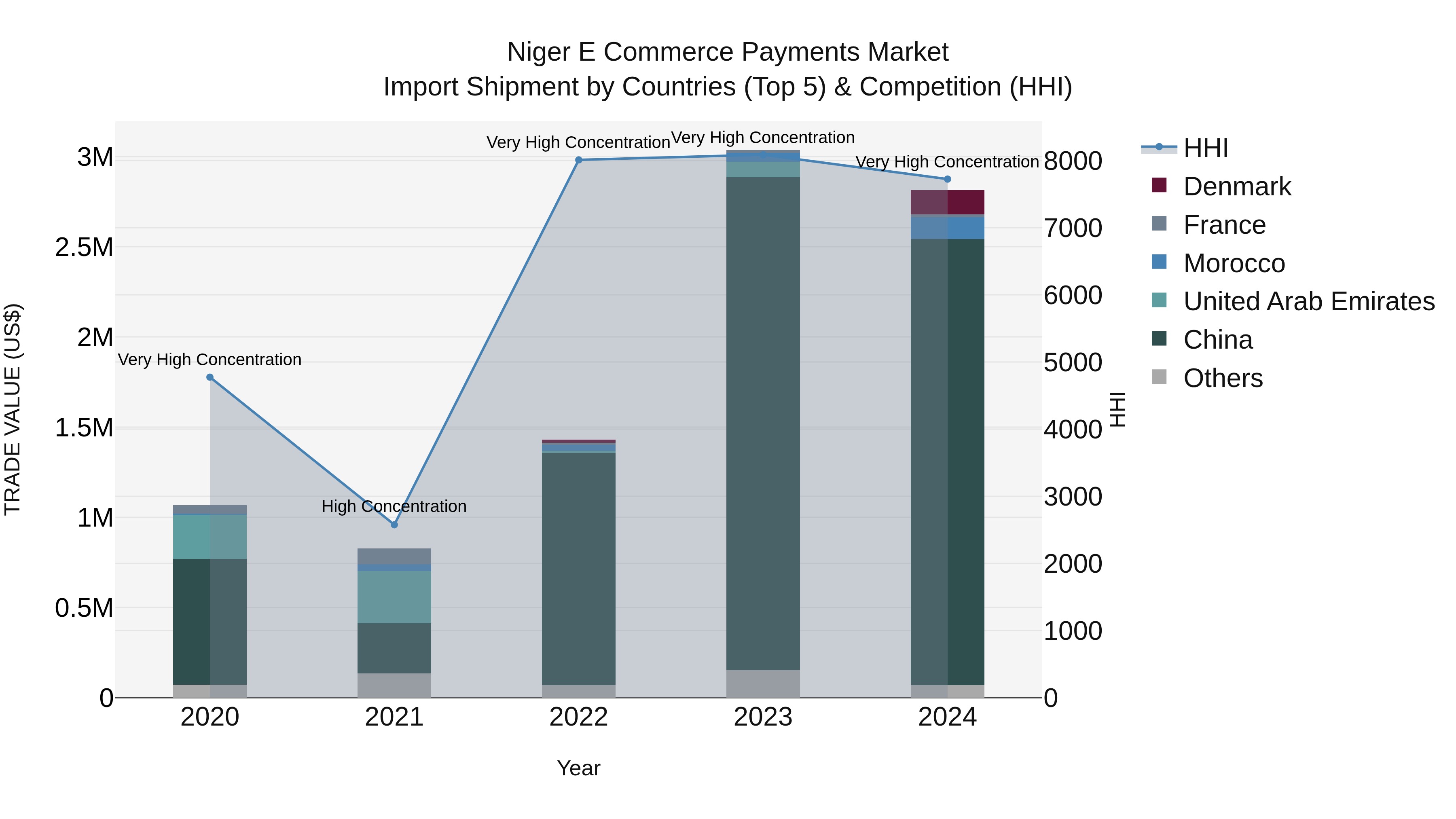Viewport: 1456px width, 819px height.
Task: Click the 2020 HHI data point
Action: pyautogui.click(x=210, y=377)
